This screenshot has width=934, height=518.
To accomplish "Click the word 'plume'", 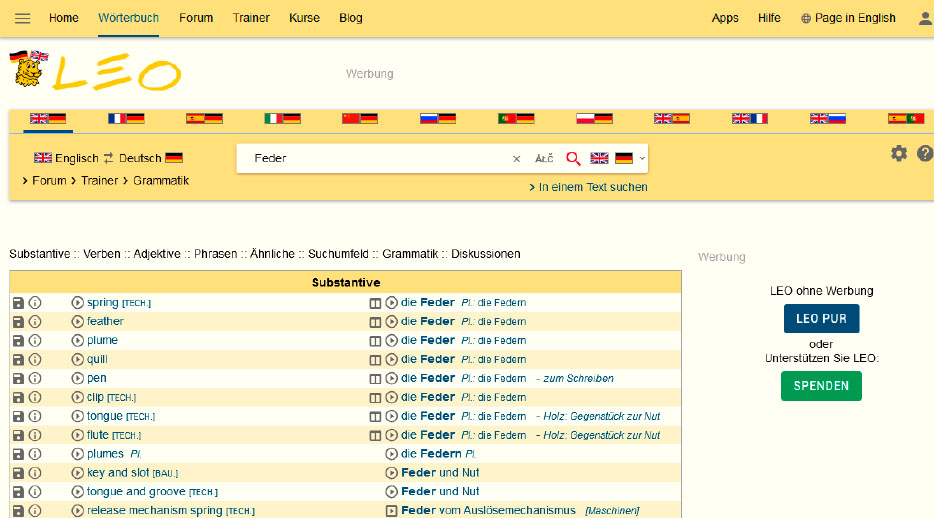I will point(102,340).
